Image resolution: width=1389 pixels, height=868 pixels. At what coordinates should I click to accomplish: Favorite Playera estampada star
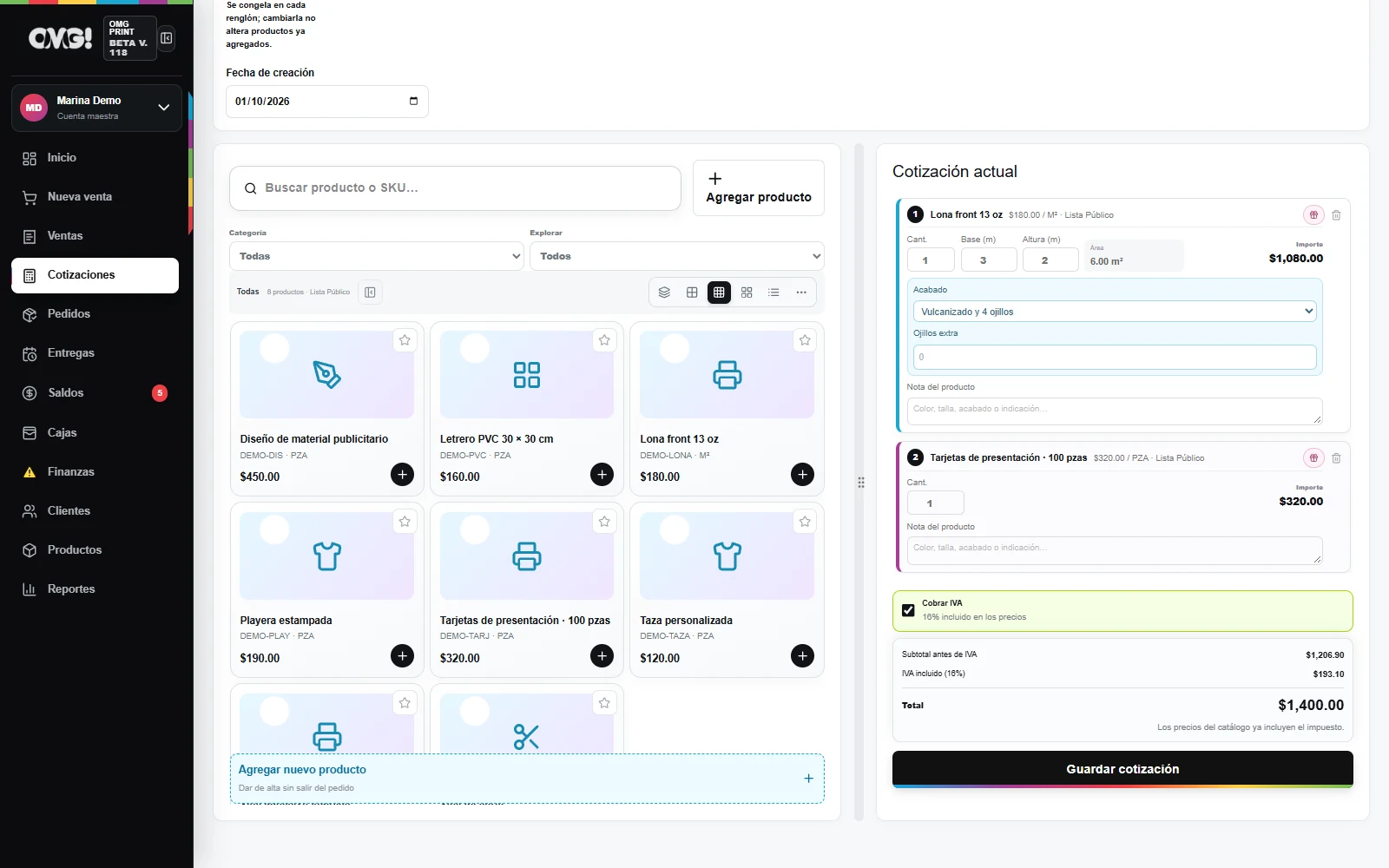pos(405,522)
